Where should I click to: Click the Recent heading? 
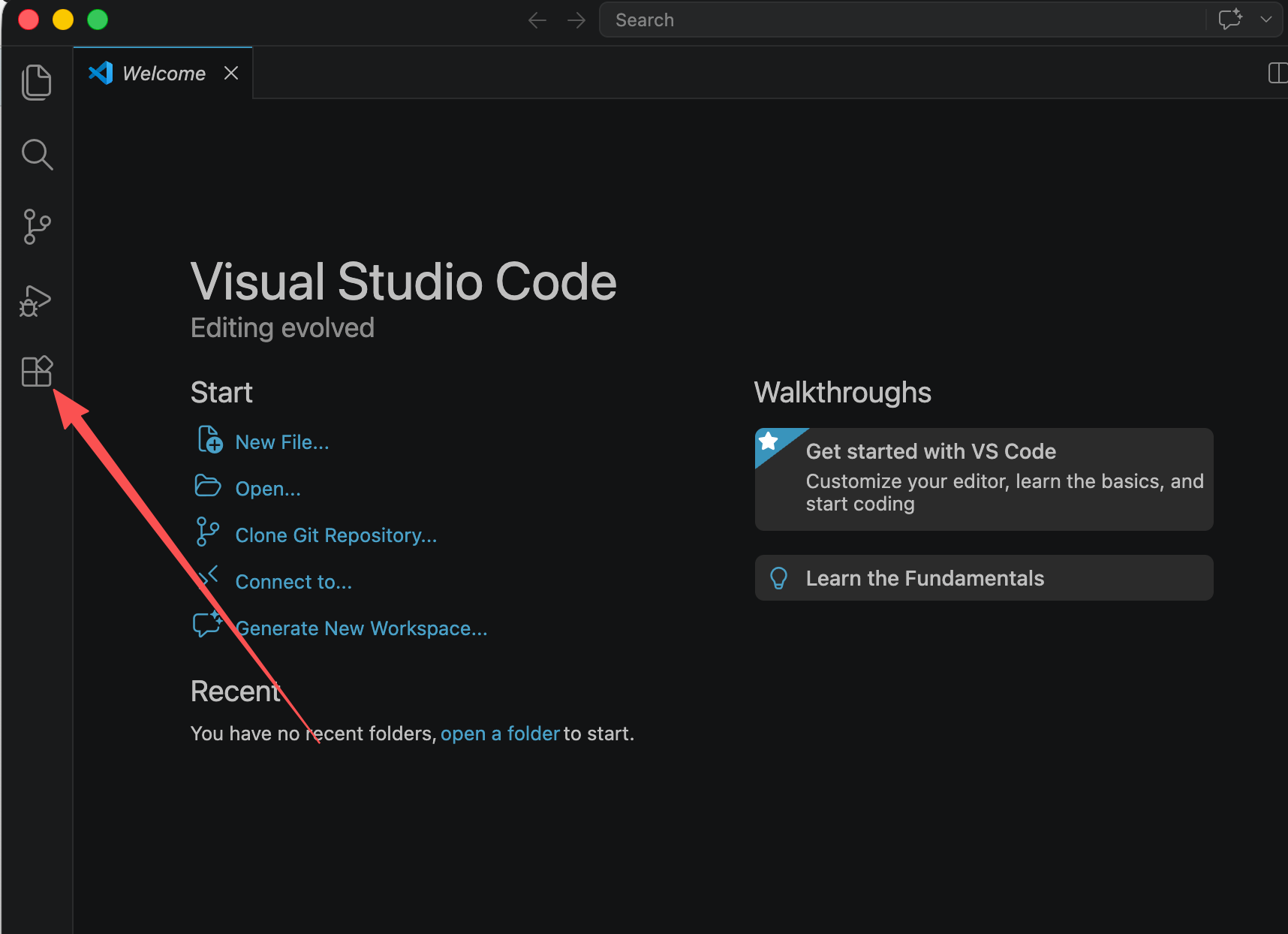pyautogui.click(x=236, y=691)
